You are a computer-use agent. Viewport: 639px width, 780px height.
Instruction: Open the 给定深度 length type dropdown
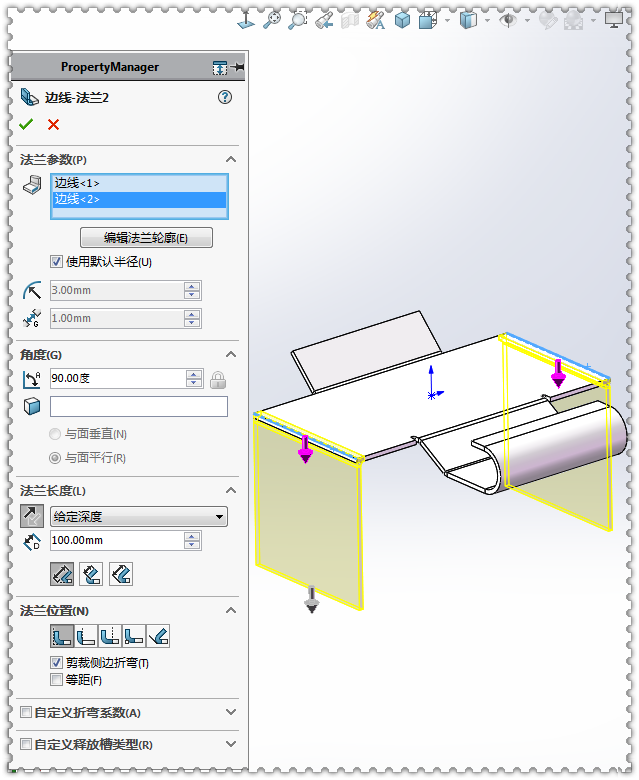coord(139,517)
